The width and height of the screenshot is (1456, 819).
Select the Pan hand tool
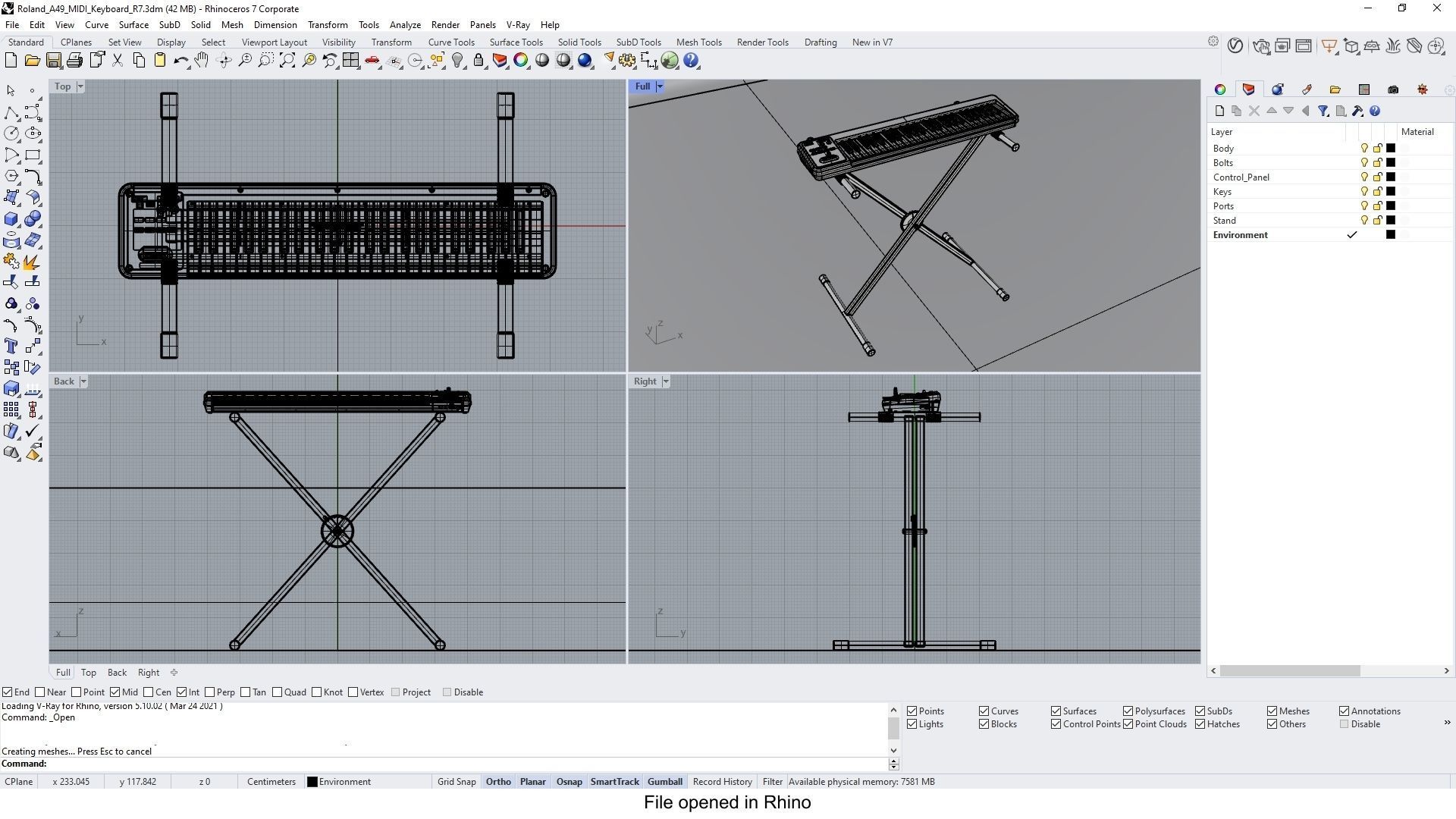pos(202,61)
